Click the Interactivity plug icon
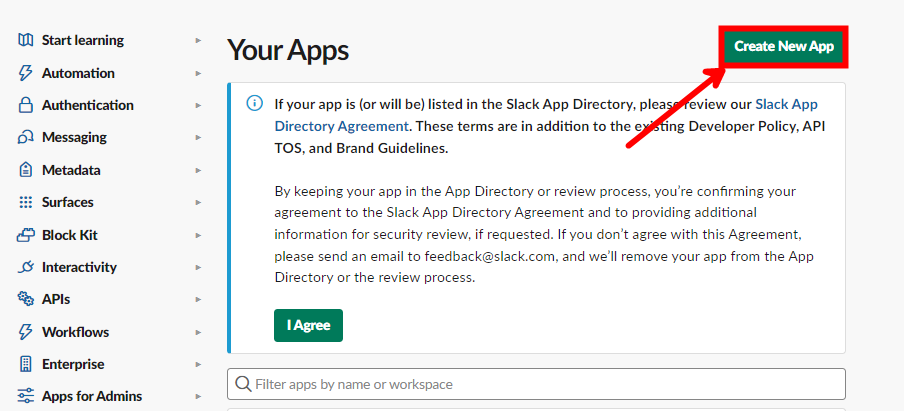 (25, 267)
